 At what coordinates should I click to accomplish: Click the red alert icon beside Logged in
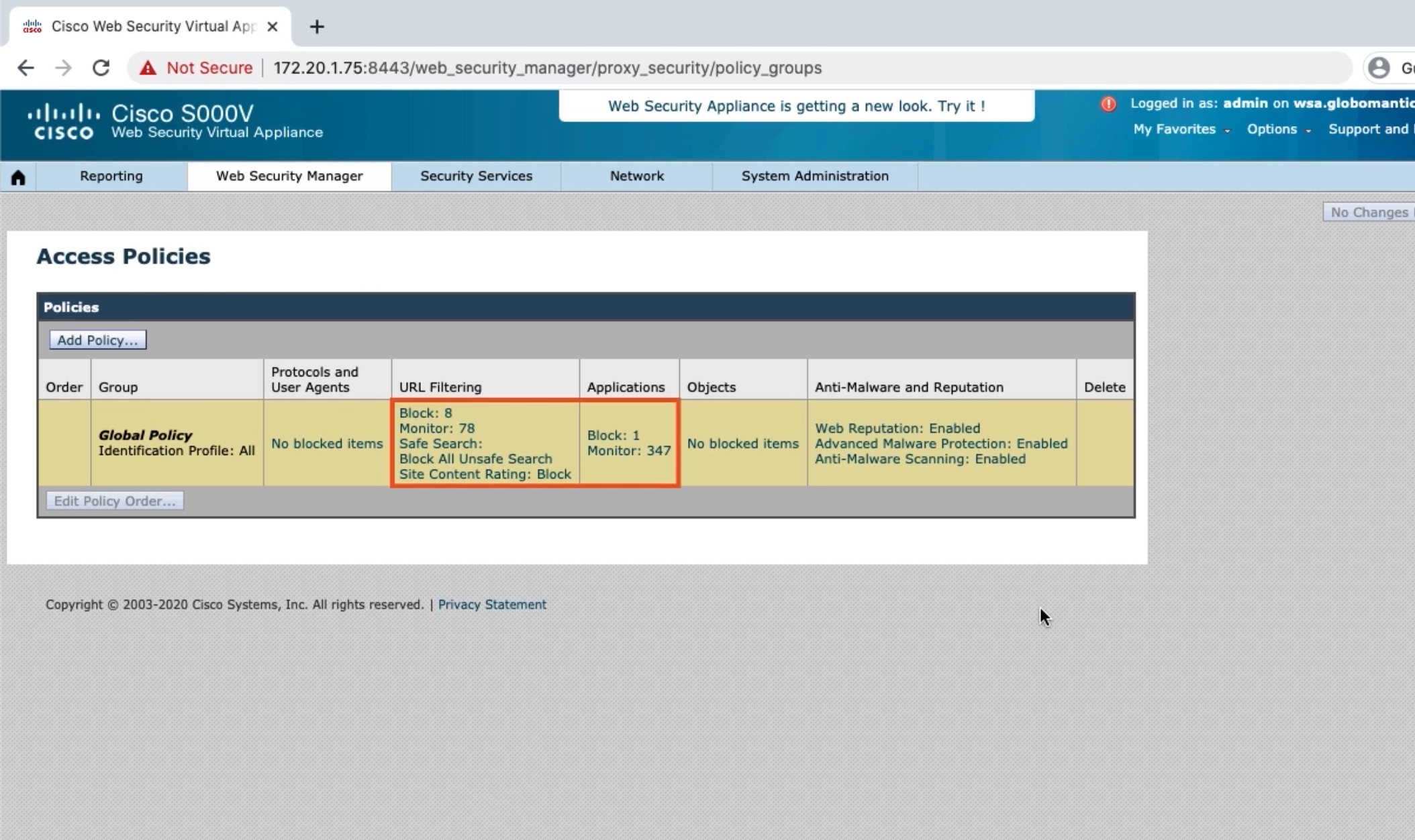(x=1108, y=104)
